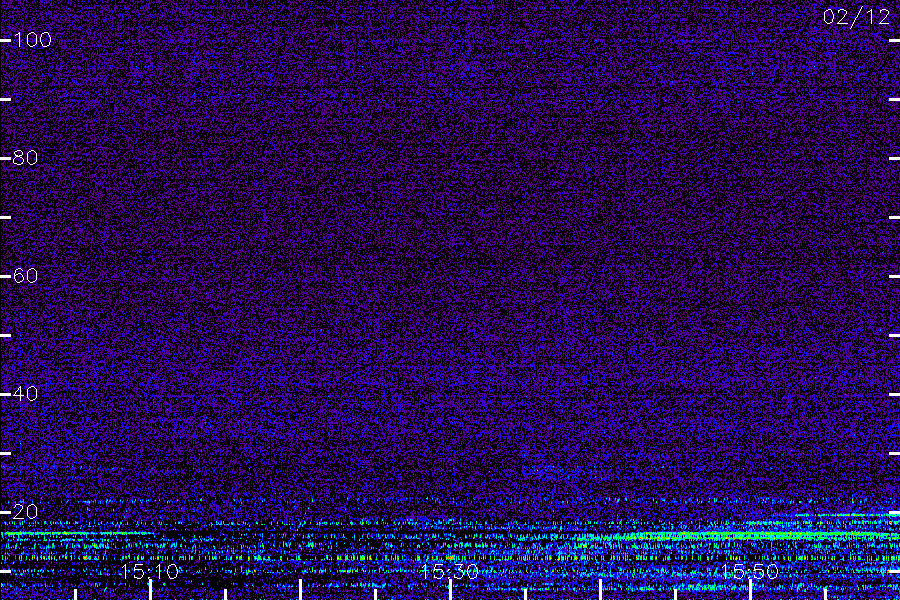900x600 pixels.
Task: Click the 02/12 date stamp
Action: 856,17
